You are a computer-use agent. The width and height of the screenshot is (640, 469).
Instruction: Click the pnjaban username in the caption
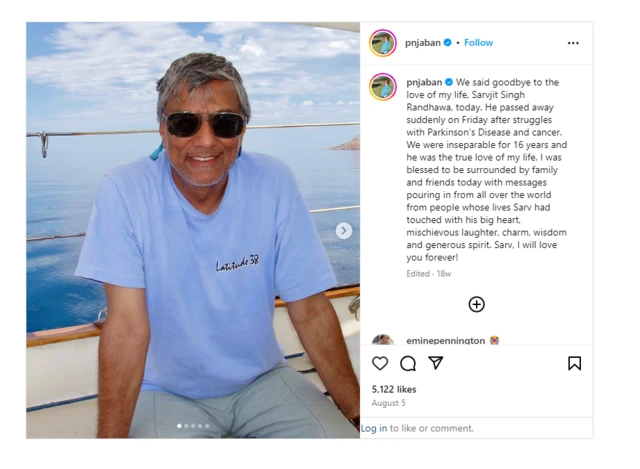(x=423, y=82)
